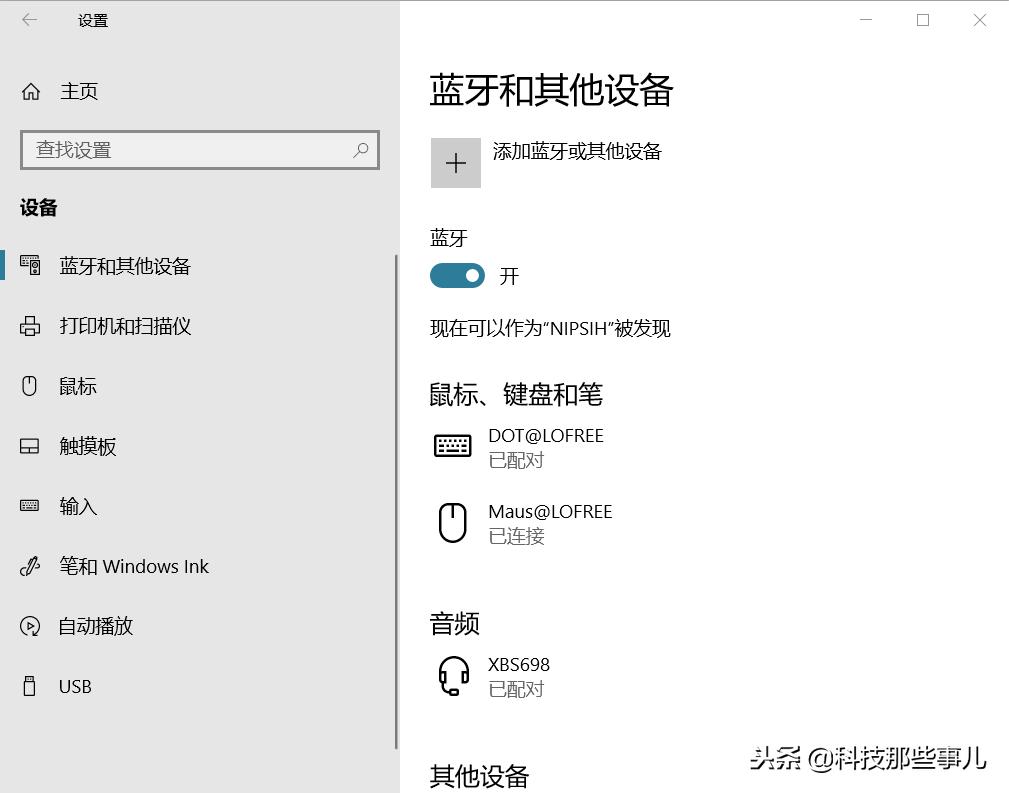
Task: Click the back arrow to go back
Action: click(30, 20)
